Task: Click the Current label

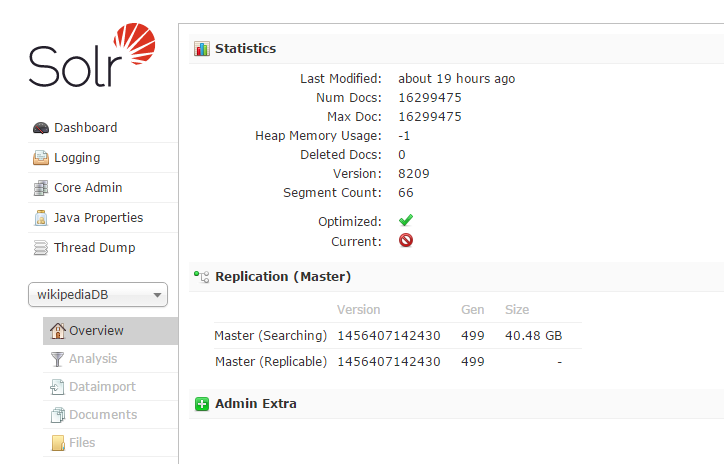Action: (x=356, y=241)
